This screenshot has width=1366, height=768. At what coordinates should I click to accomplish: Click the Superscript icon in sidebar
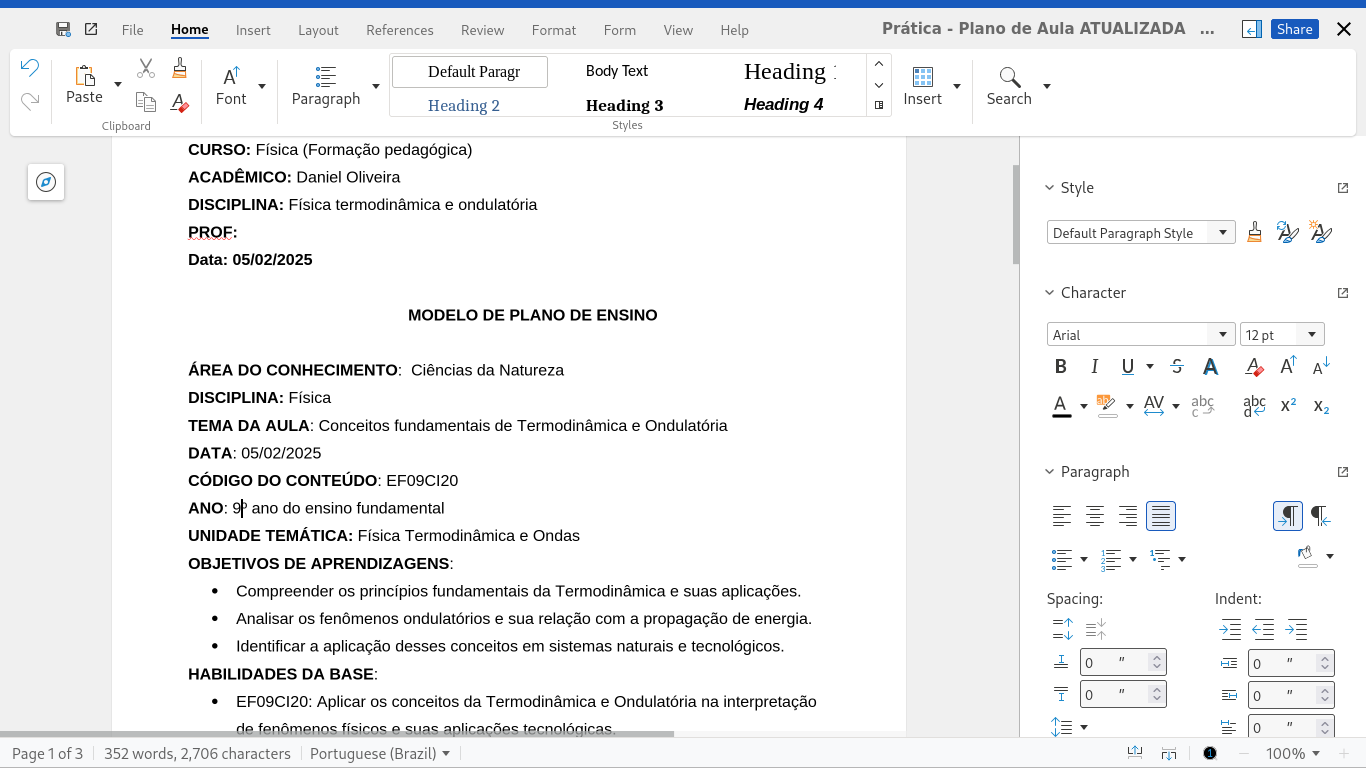point(1288,405)
